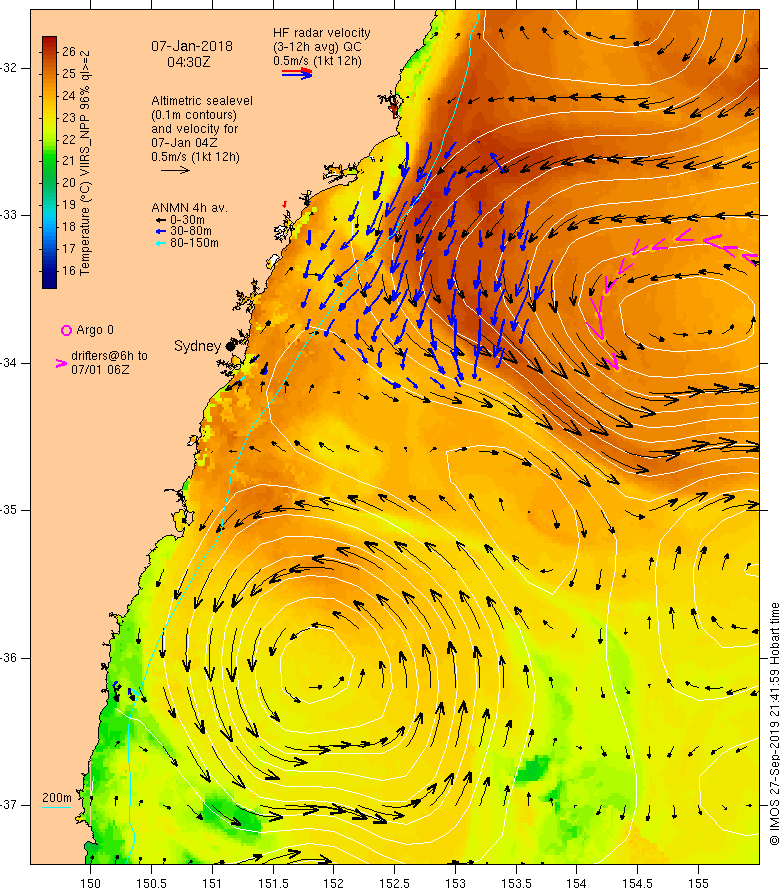Click the HF radar velocity heading
780x890 pixels.
[322, 33]
